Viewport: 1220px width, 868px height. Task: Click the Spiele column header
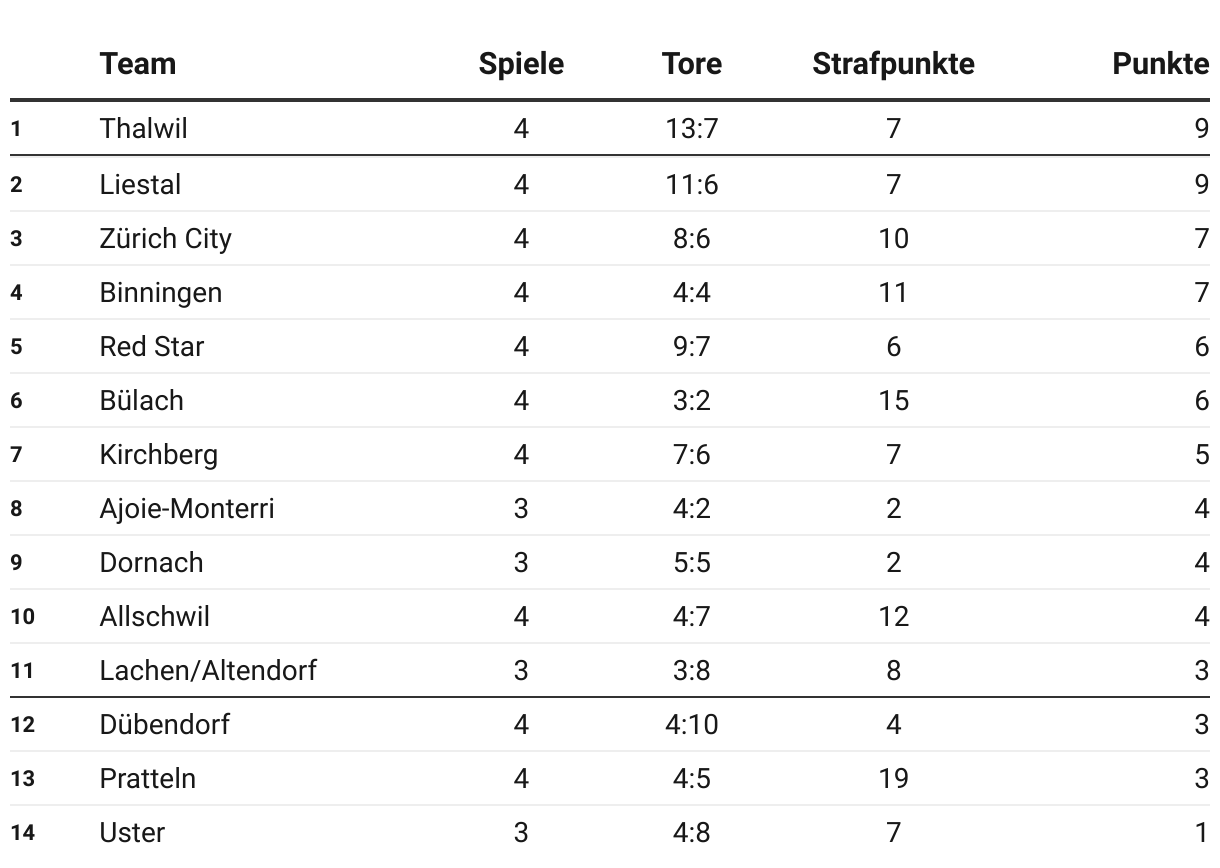521,64
